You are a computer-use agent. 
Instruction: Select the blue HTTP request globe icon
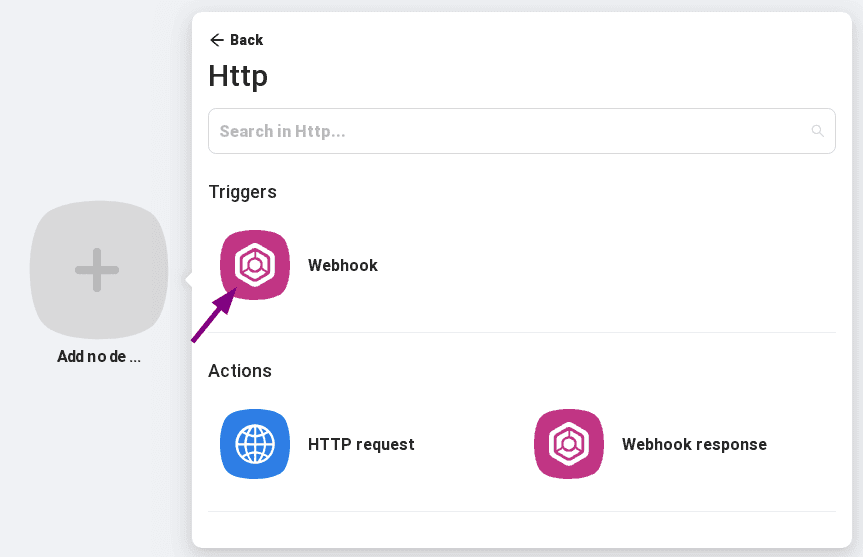[x=255, y=444]
